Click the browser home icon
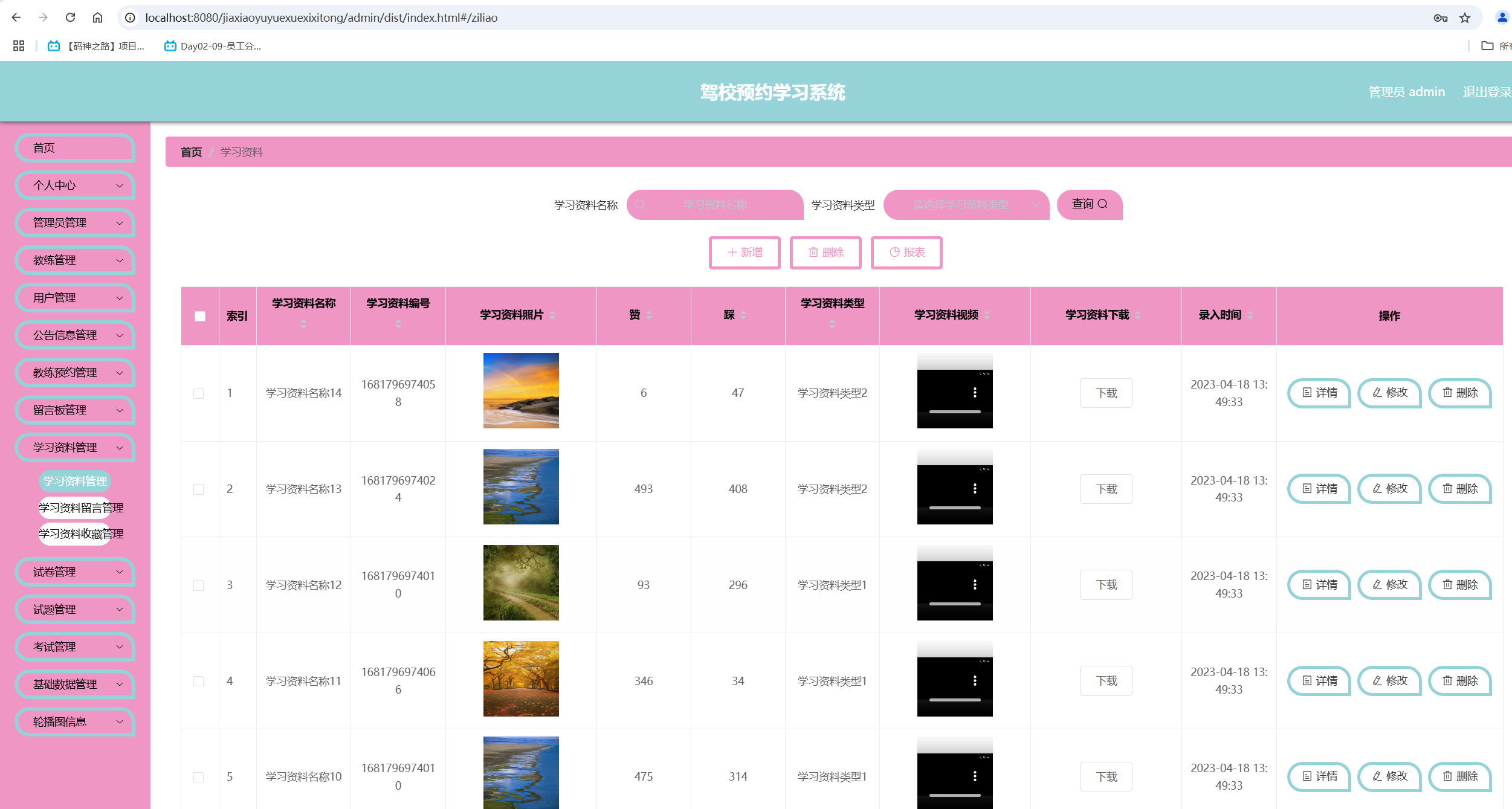The width and height of the screenshot is (1512, 809). pyautogui.click(x=97, y=18)
